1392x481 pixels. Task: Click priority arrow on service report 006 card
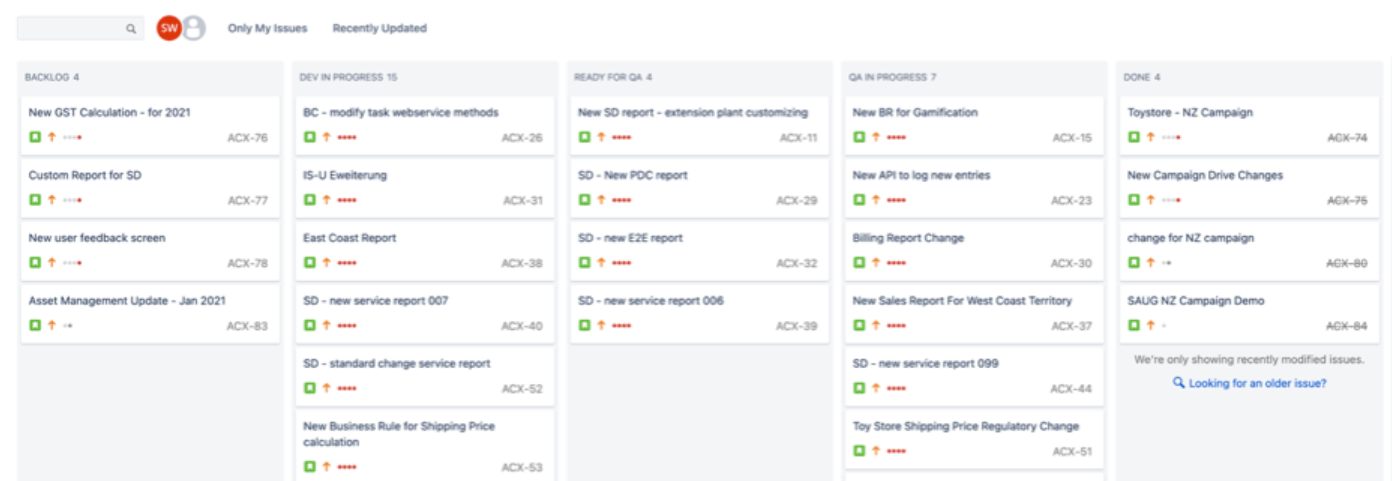pyautogui.click(x=601, y=326)
